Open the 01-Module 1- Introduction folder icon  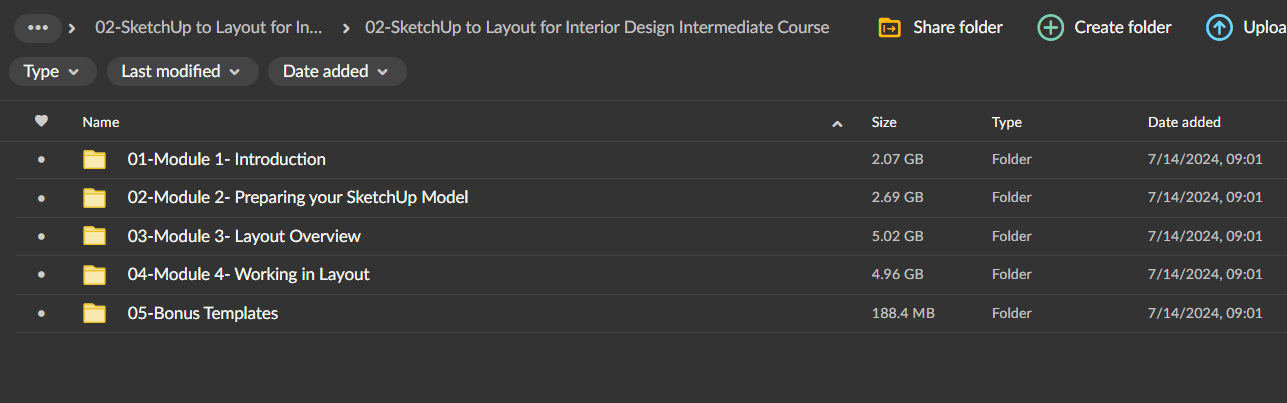tap(94, 159)
